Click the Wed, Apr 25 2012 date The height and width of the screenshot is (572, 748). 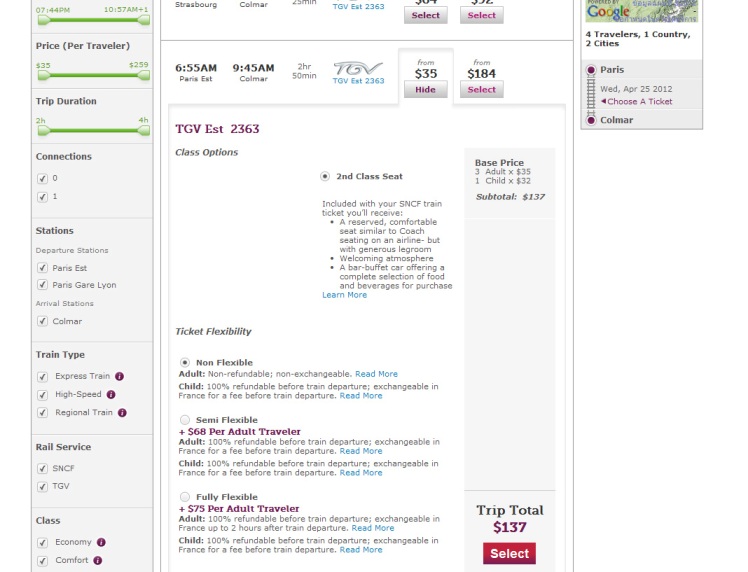coord(636,89)
